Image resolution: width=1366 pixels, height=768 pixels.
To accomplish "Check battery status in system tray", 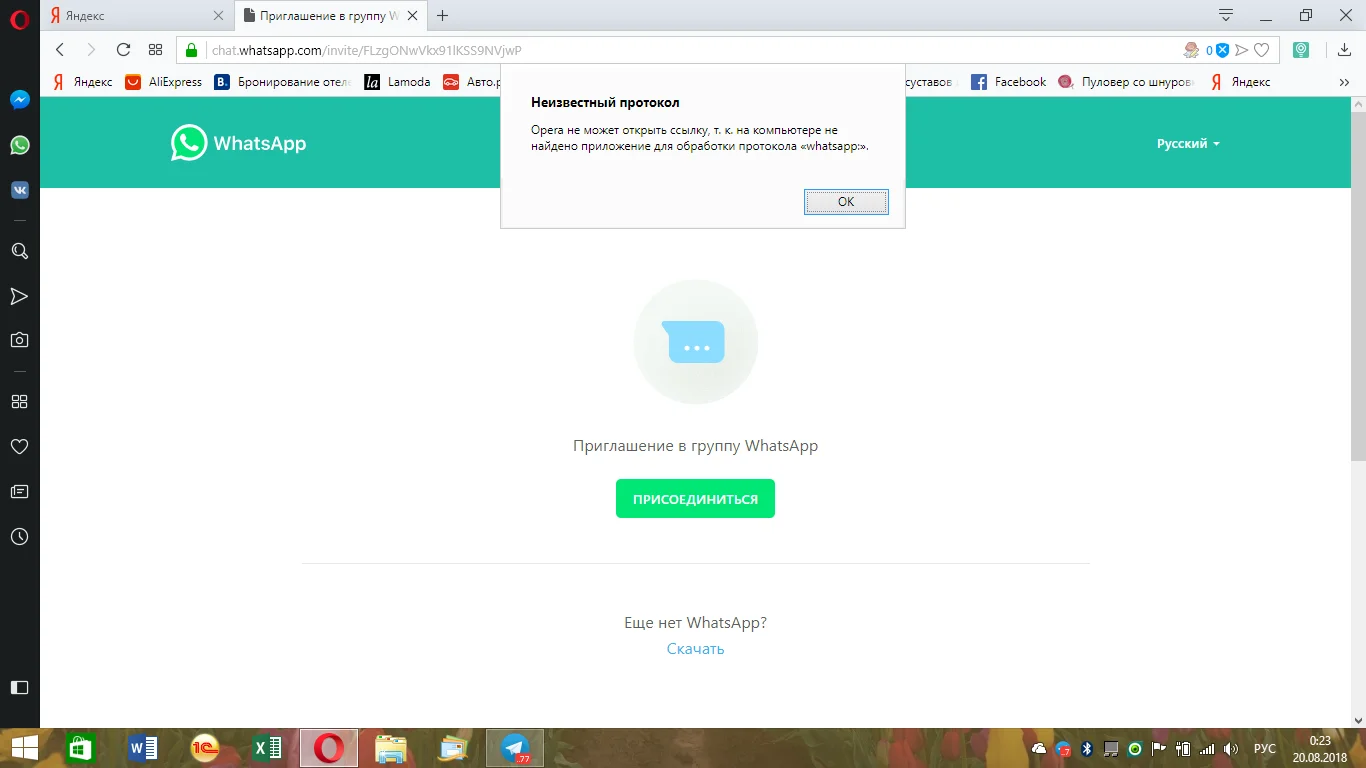I will 1183,749.
